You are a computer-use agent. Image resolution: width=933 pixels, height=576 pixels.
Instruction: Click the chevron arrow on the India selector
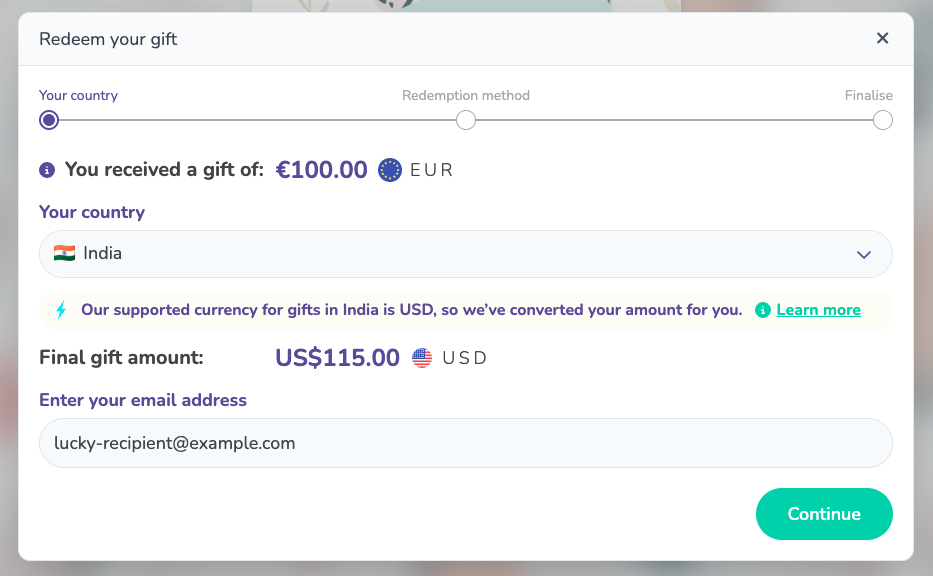tap(863, 255)
